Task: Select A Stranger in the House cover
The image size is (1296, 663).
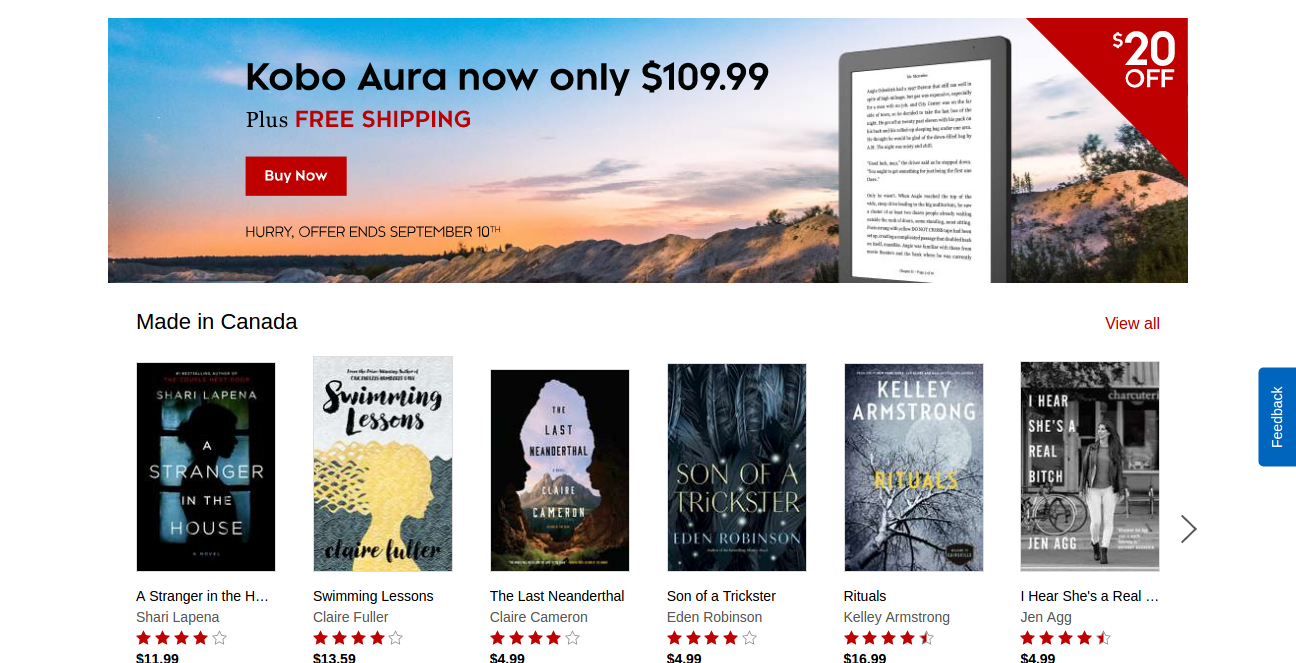Action: [206, 467]
